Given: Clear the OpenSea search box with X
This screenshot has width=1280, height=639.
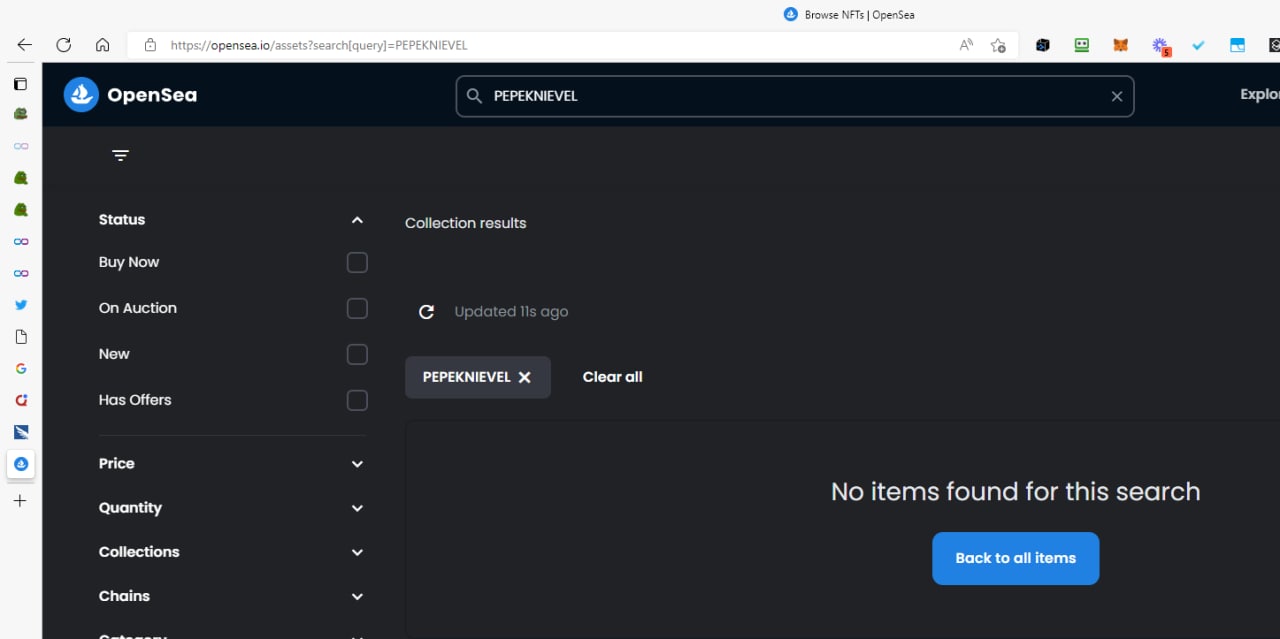Looking at the screenshot, I should (x=1117, y=96).
